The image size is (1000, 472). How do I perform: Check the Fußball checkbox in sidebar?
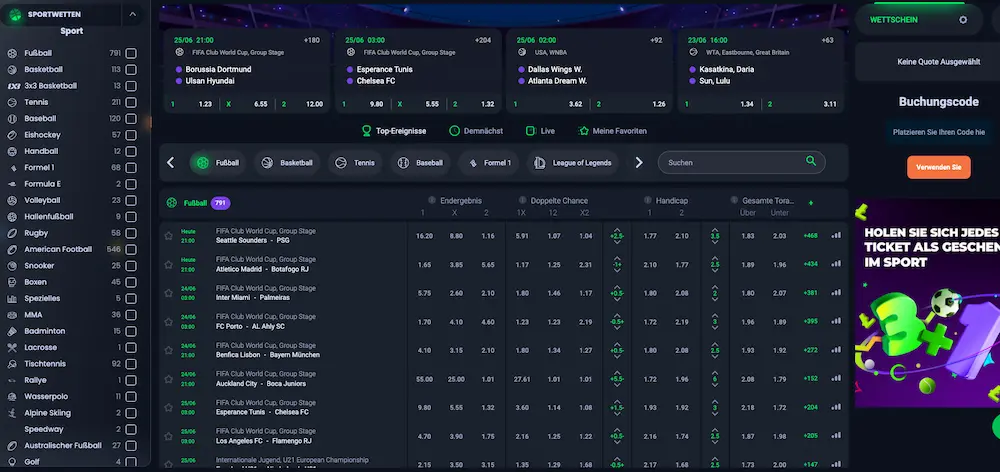coord(131,54)
